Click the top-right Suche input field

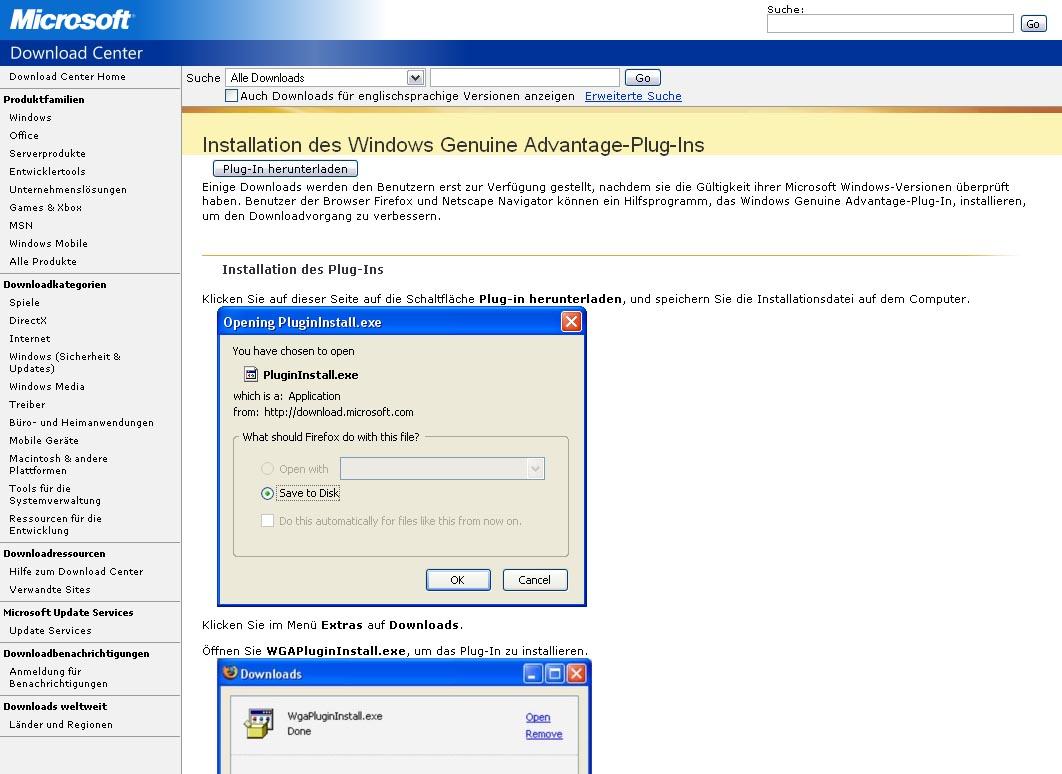click(x=889, y=24)
